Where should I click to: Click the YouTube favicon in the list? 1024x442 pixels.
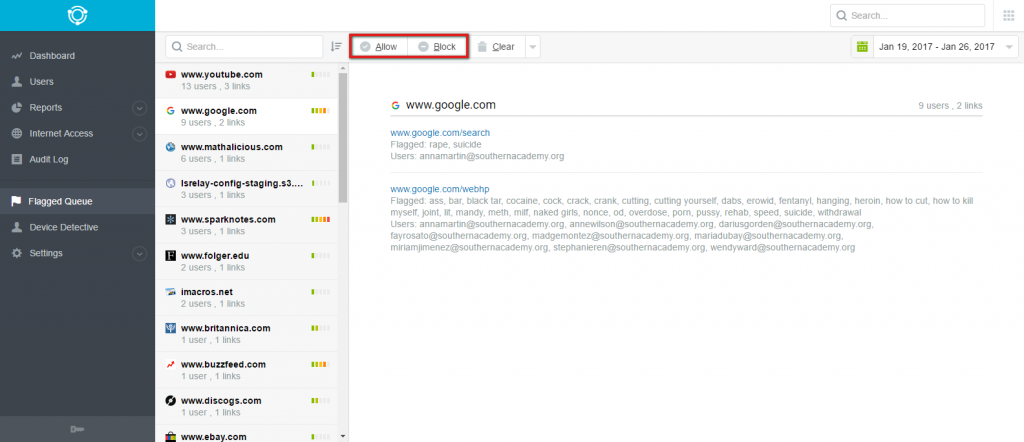pos(170,74)
